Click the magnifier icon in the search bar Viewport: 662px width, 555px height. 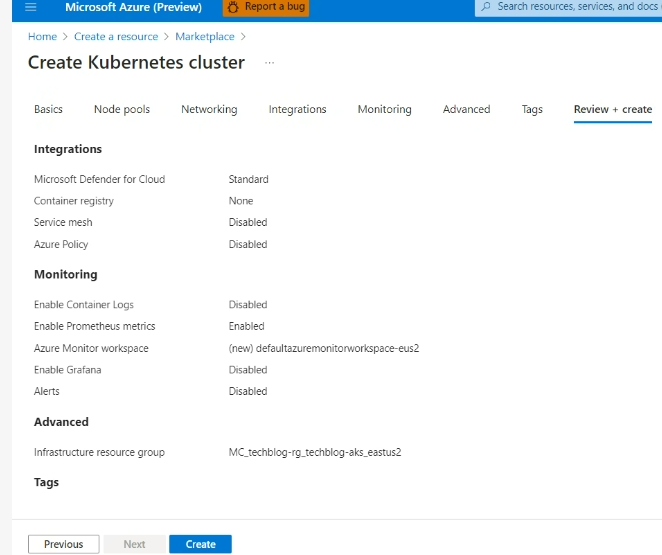(x=486, y=7)
